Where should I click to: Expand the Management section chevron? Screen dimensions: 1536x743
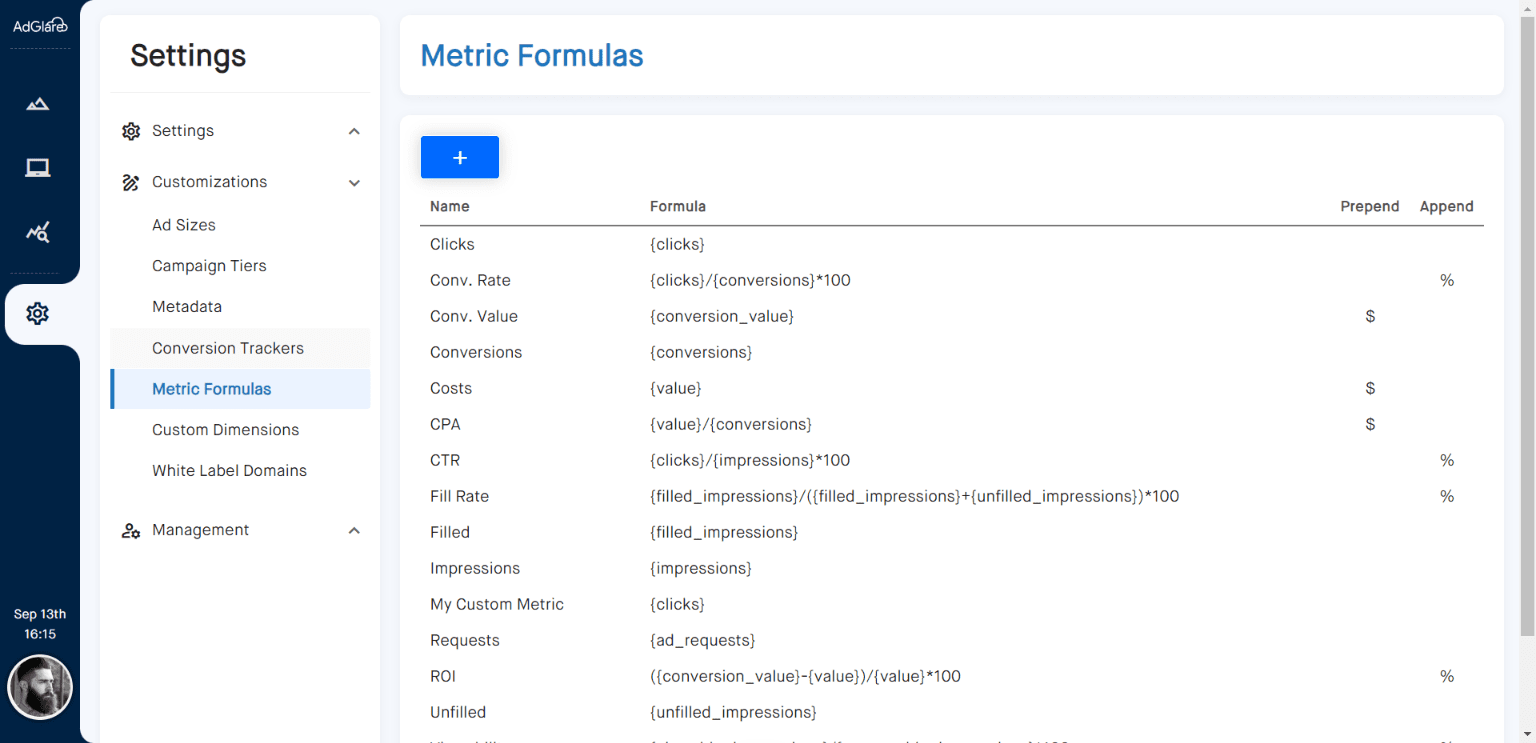coord(354,530)
